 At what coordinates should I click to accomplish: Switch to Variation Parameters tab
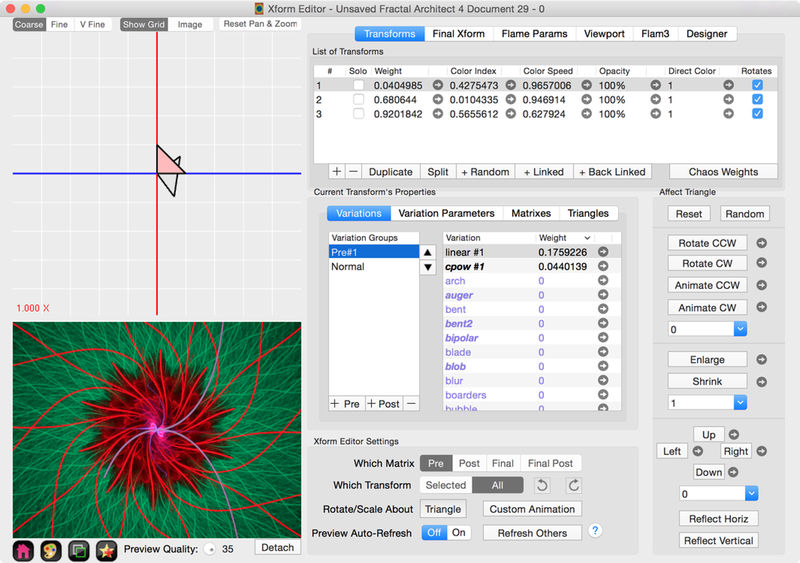(x=446, y=213)
